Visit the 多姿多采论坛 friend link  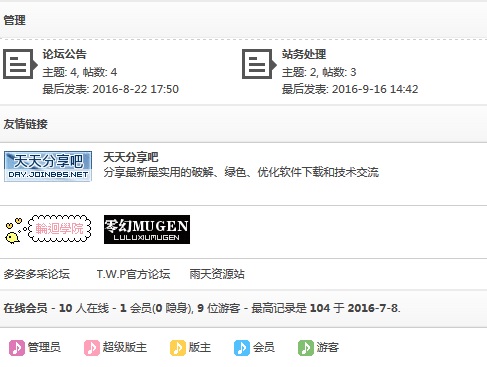click(37, 274)
